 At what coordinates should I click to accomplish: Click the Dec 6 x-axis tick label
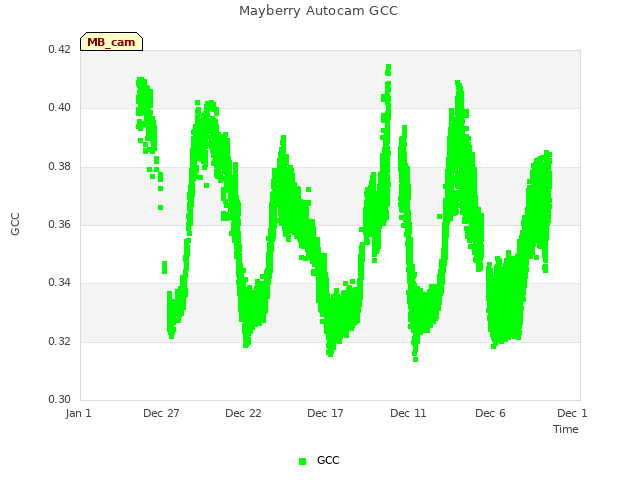pos(490,413)
